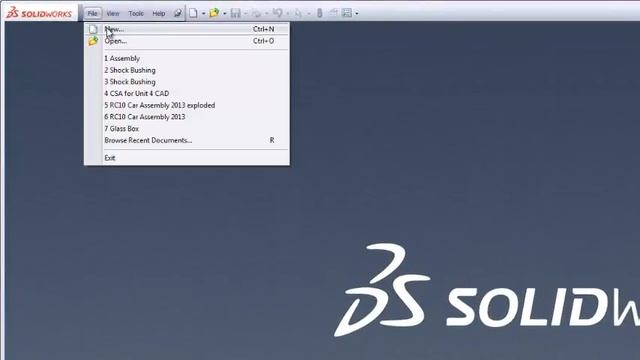Click the Save toolbar icon
This screenshot has height=360, width=640.
[x=236, y=13]
